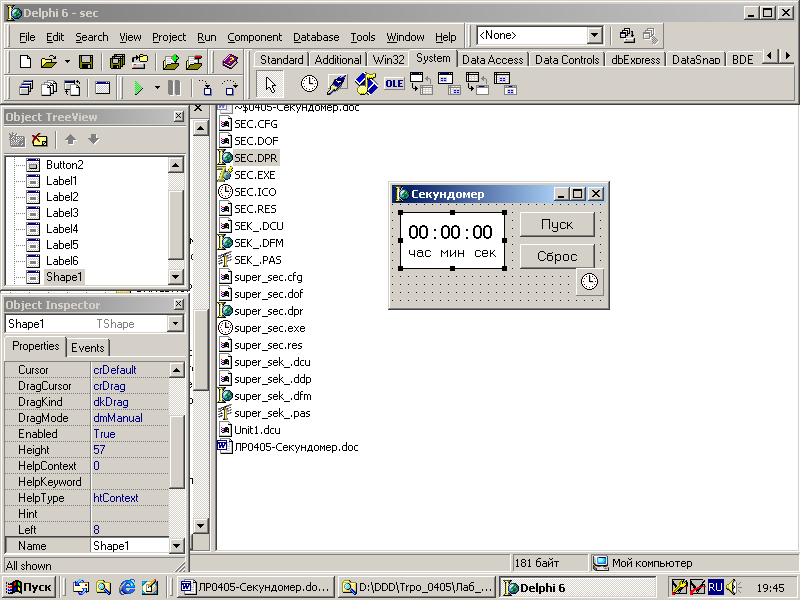Open the Project menu
800x600 pixels.
pos(169,37)
